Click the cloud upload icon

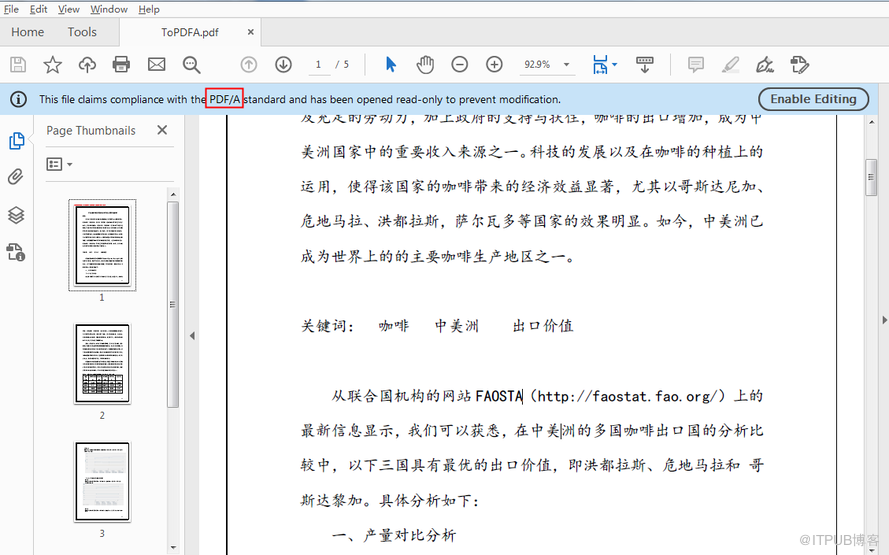pos(87,65)
